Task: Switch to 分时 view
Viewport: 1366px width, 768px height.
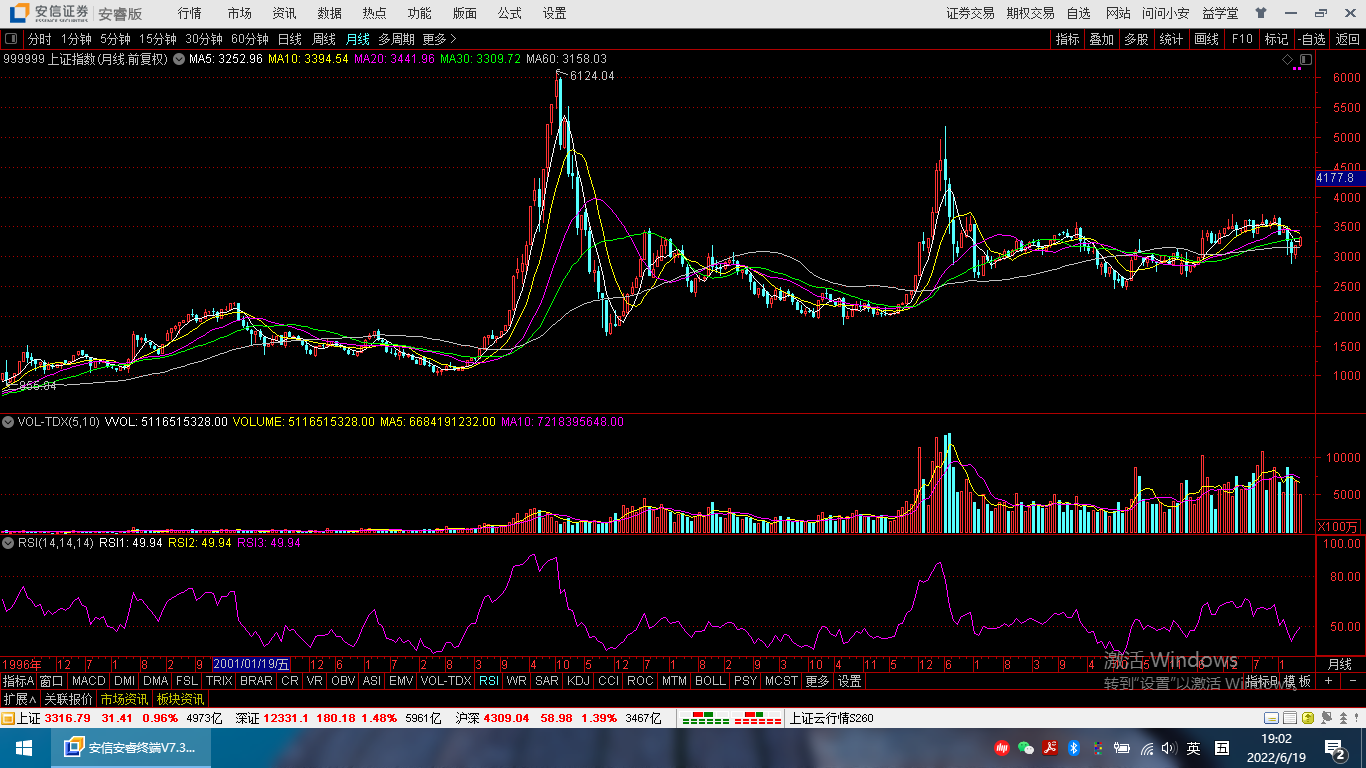Action: pyautogui.click(x=39, y=39)
